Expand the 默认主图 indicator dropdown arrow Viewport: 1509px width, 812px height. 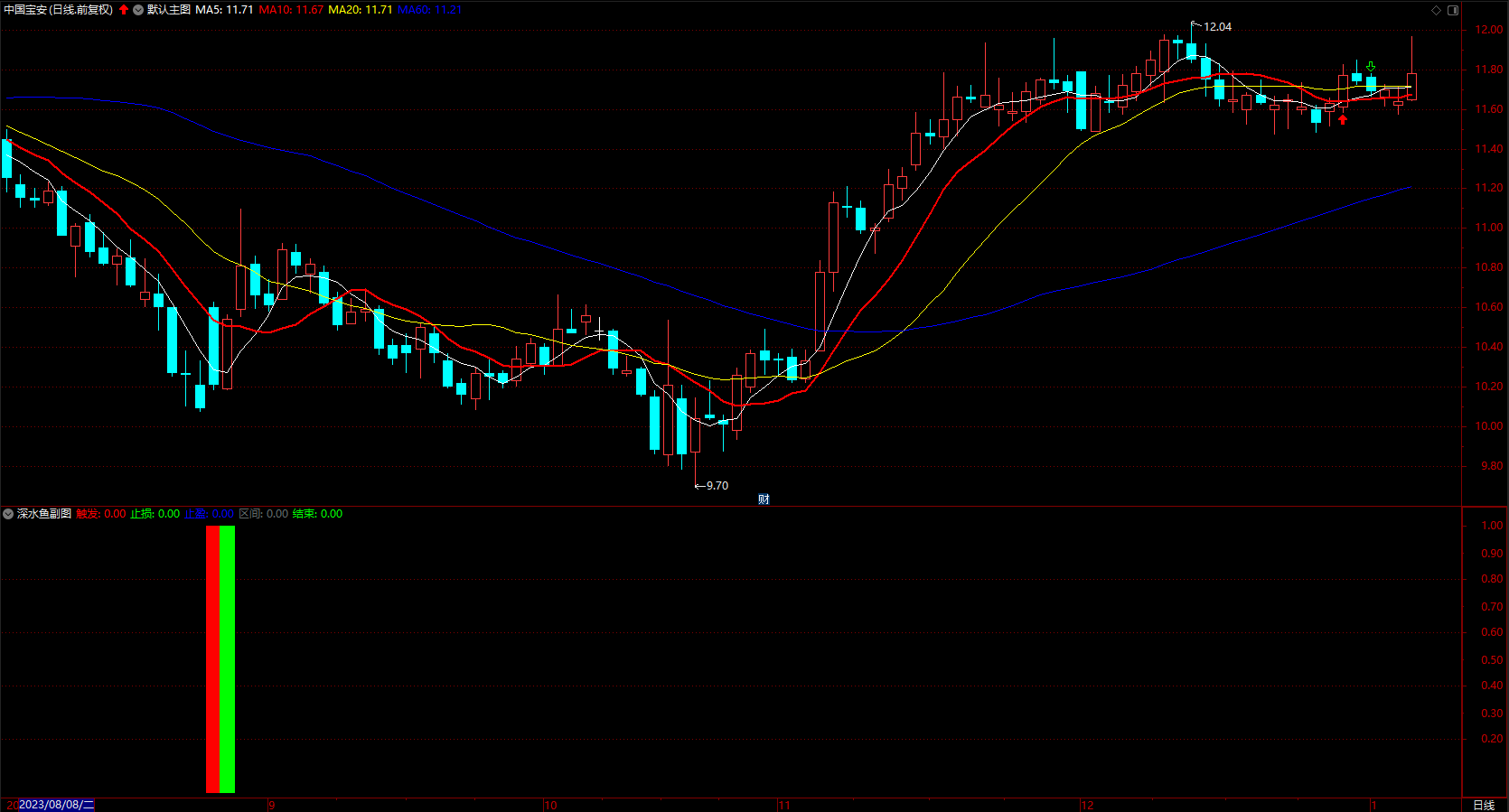click(x=138, y=10)
